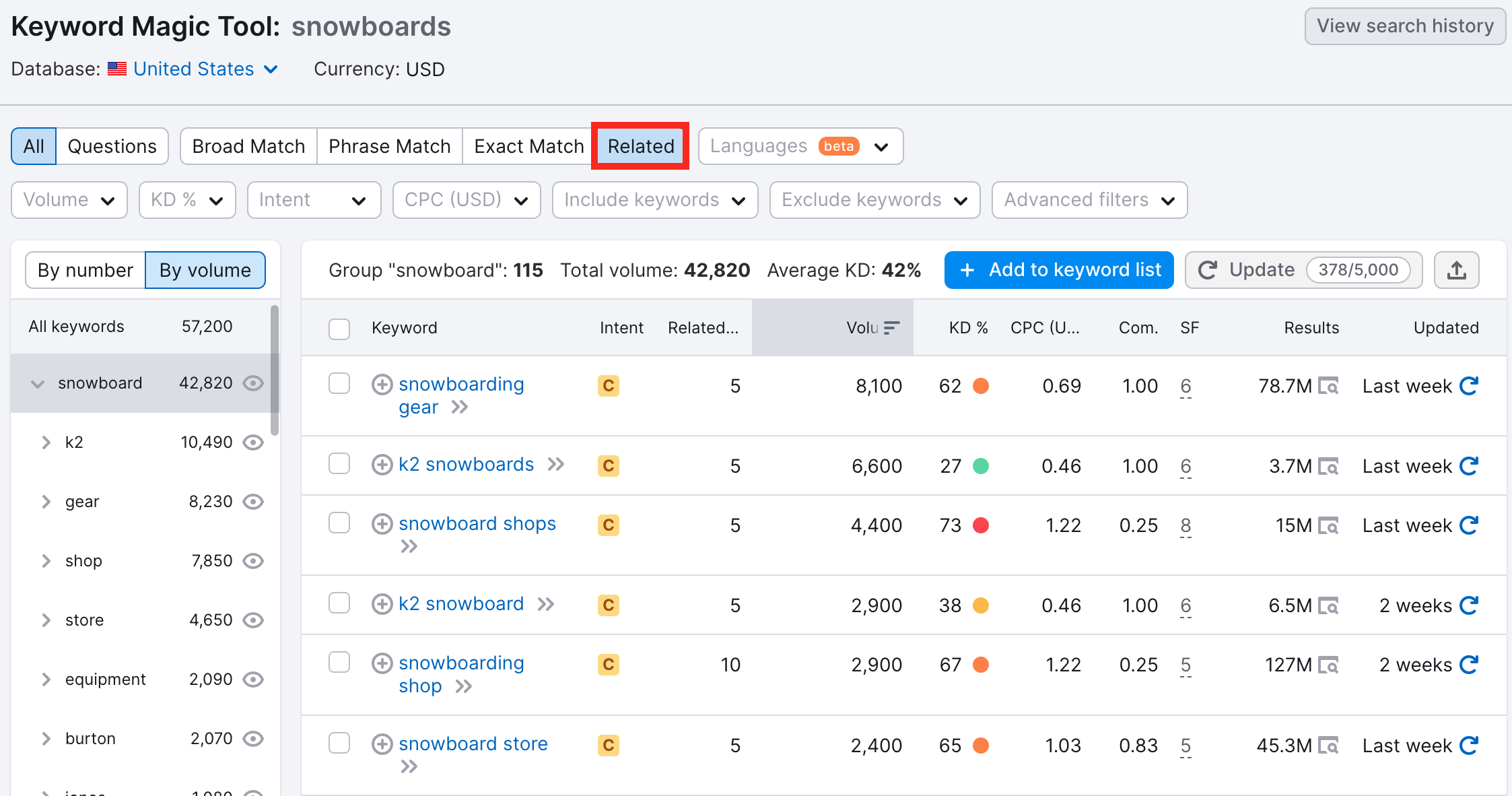Screen dimensions: 1512x796
Task: Click orange KD indicator for snowboarding gear
Action: [x=981, y=386]
